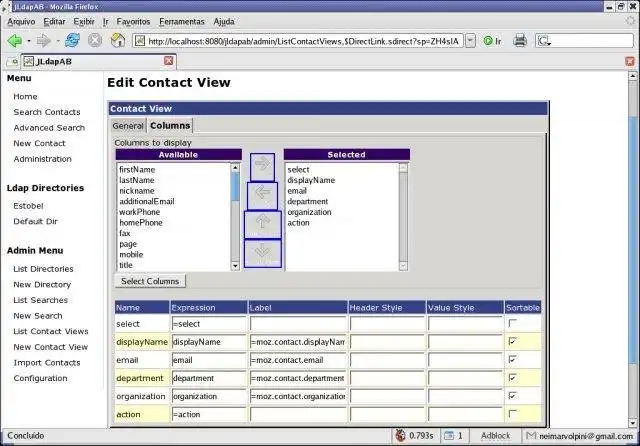Toggle Sortable checkbox for action row

tap(512, 413)
